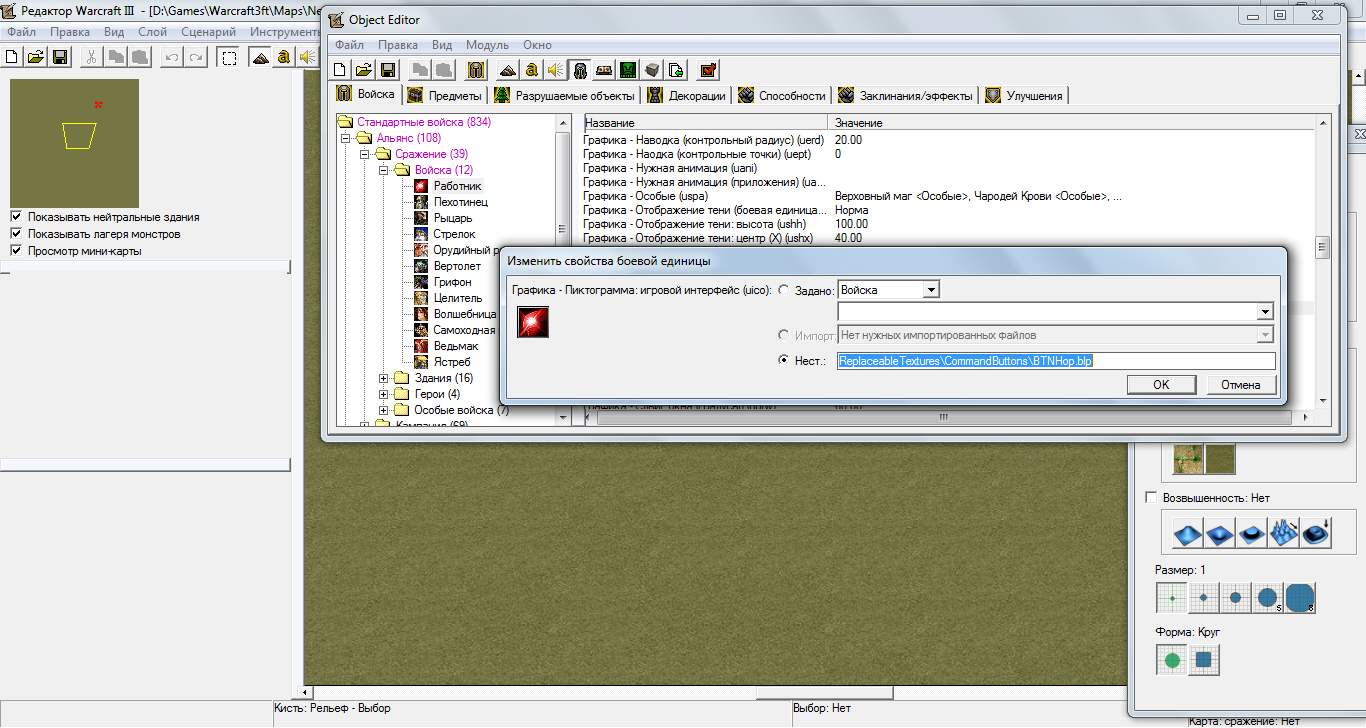Switch to the Улучшения tab
This screenshot has height=728, width=1366.
click(1025, 95)
